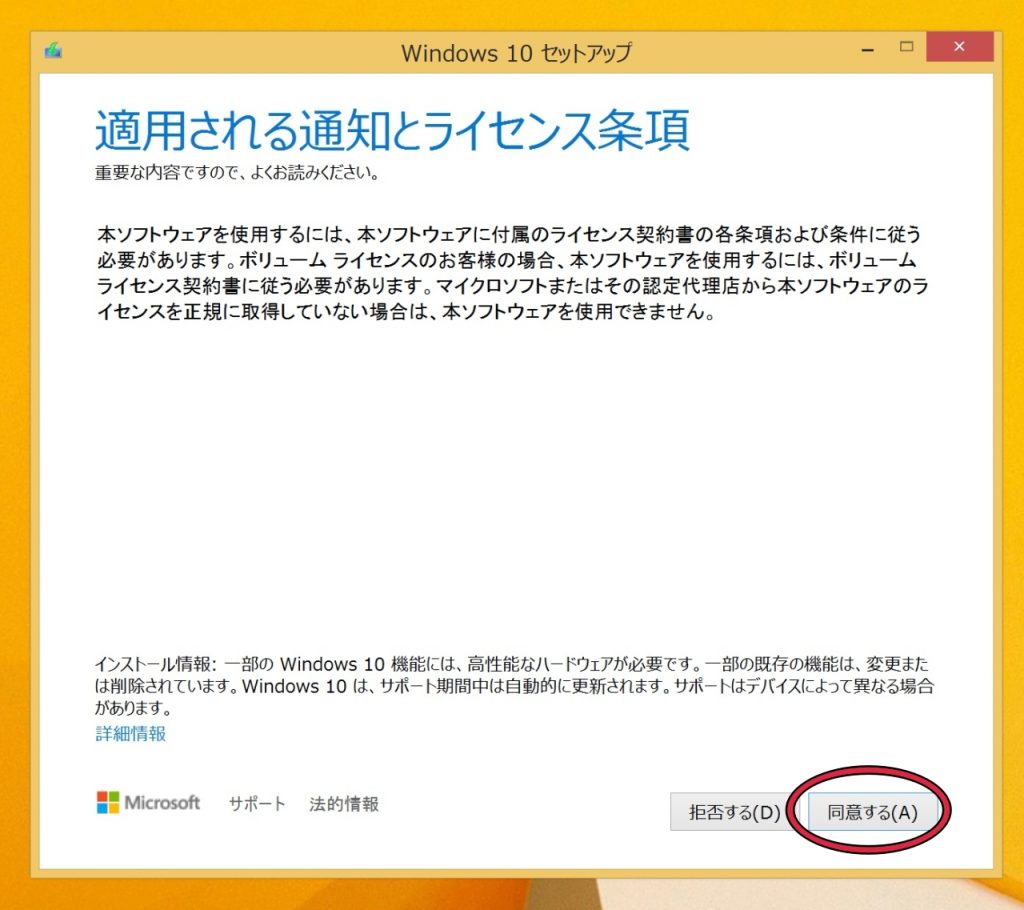
Task: Click the 適用される通知とライセンス条項 heading
Action: click(390, 125)
